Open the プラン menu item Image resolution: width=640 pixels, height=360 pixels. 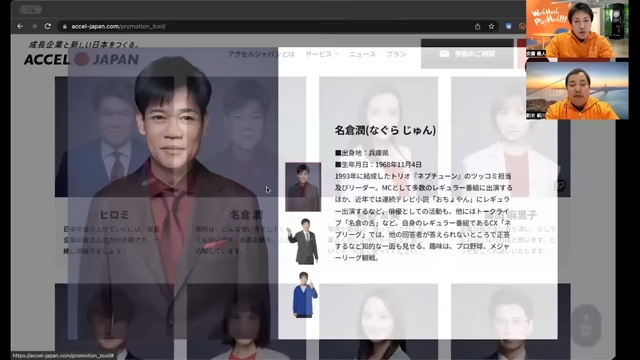tap(396, 54)
